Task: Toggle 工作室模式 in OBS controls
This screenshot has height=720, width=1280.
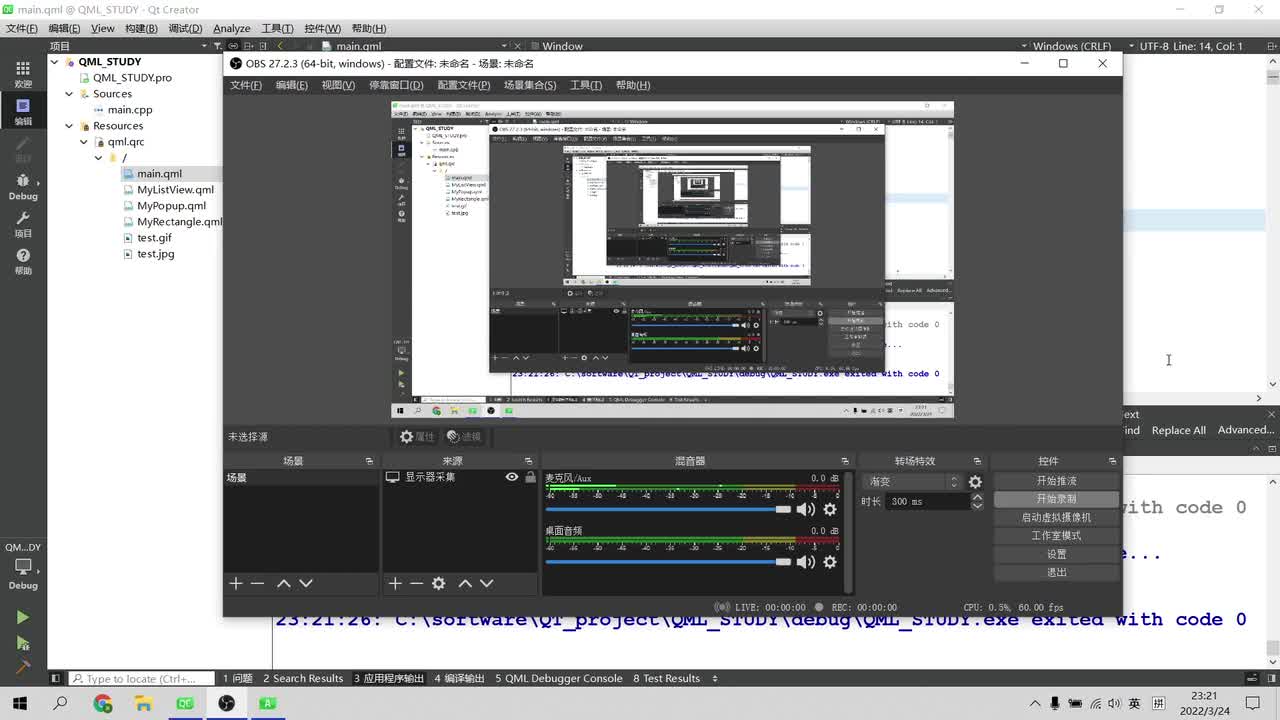Action: (1056, 536)
